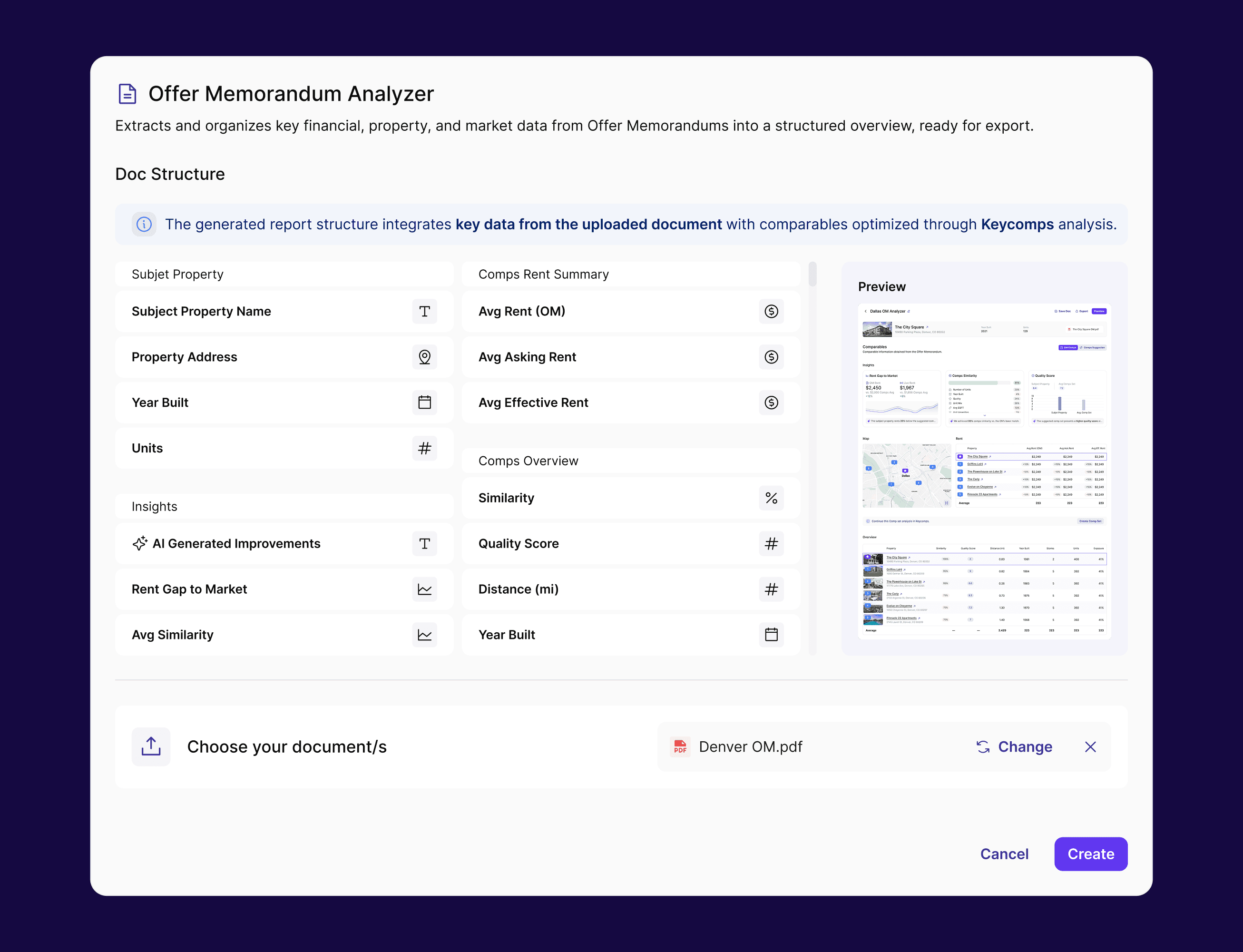Select the Avg Similarity row
Viewport: 1243px width, 952px height.
pos(284,635)
